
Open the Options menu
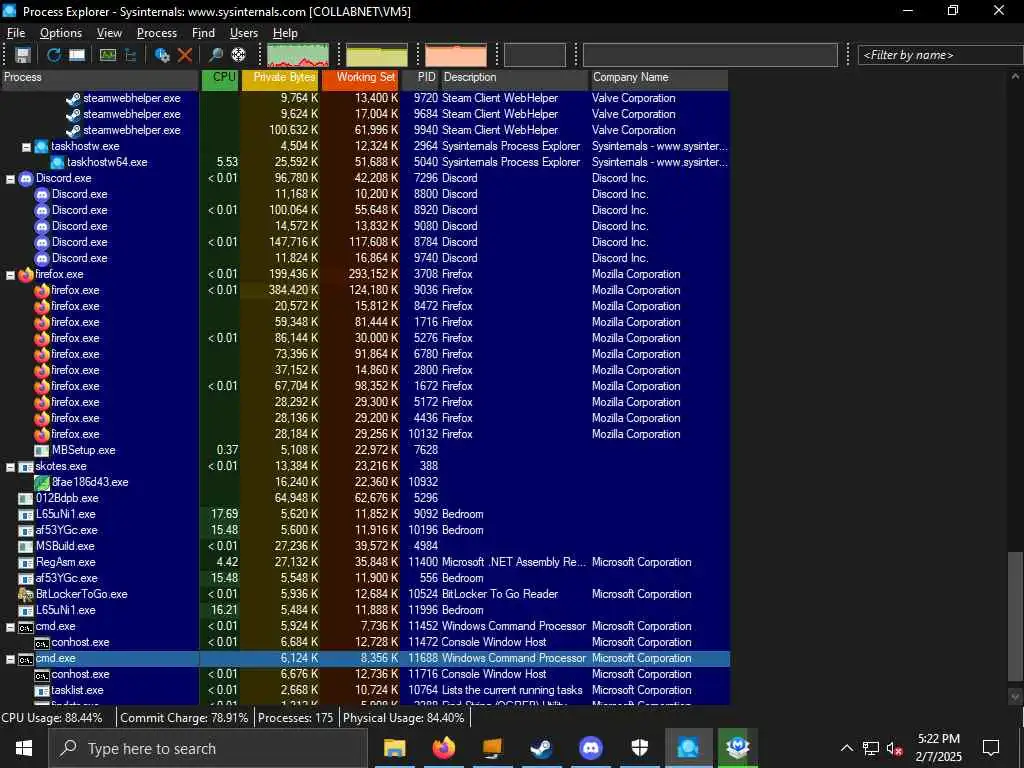[61, 33]
